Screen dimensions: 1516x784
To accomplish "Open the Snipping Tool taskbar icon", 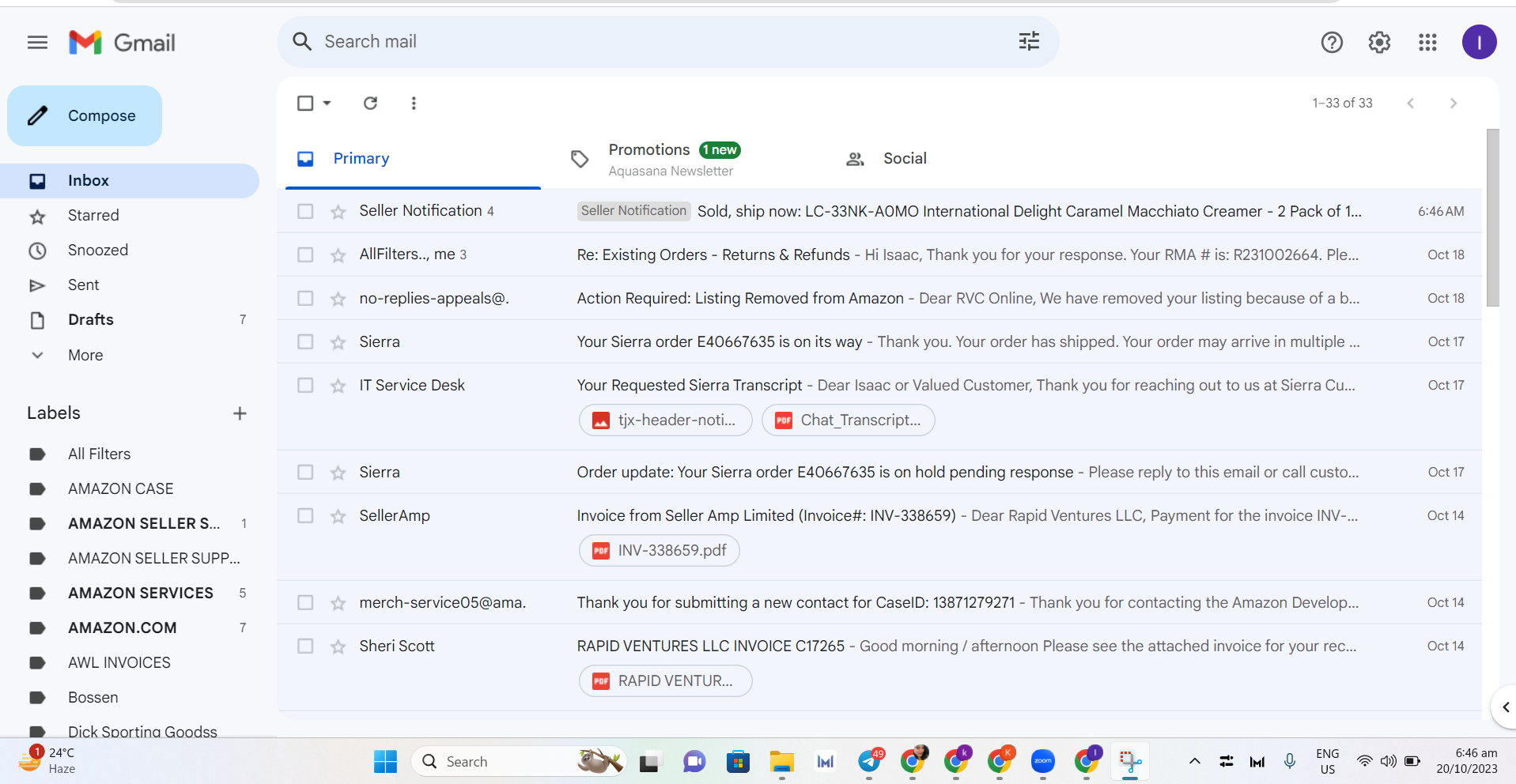I will coord(1130,761).
